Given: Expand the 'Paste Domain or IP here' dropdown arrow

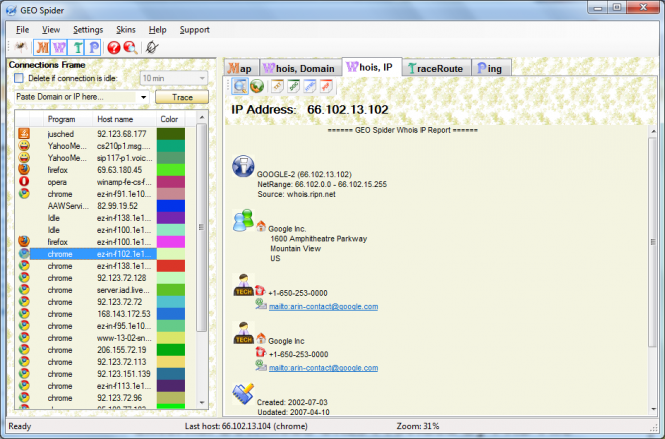Looking at the screenshot, I should pos(143,97).
